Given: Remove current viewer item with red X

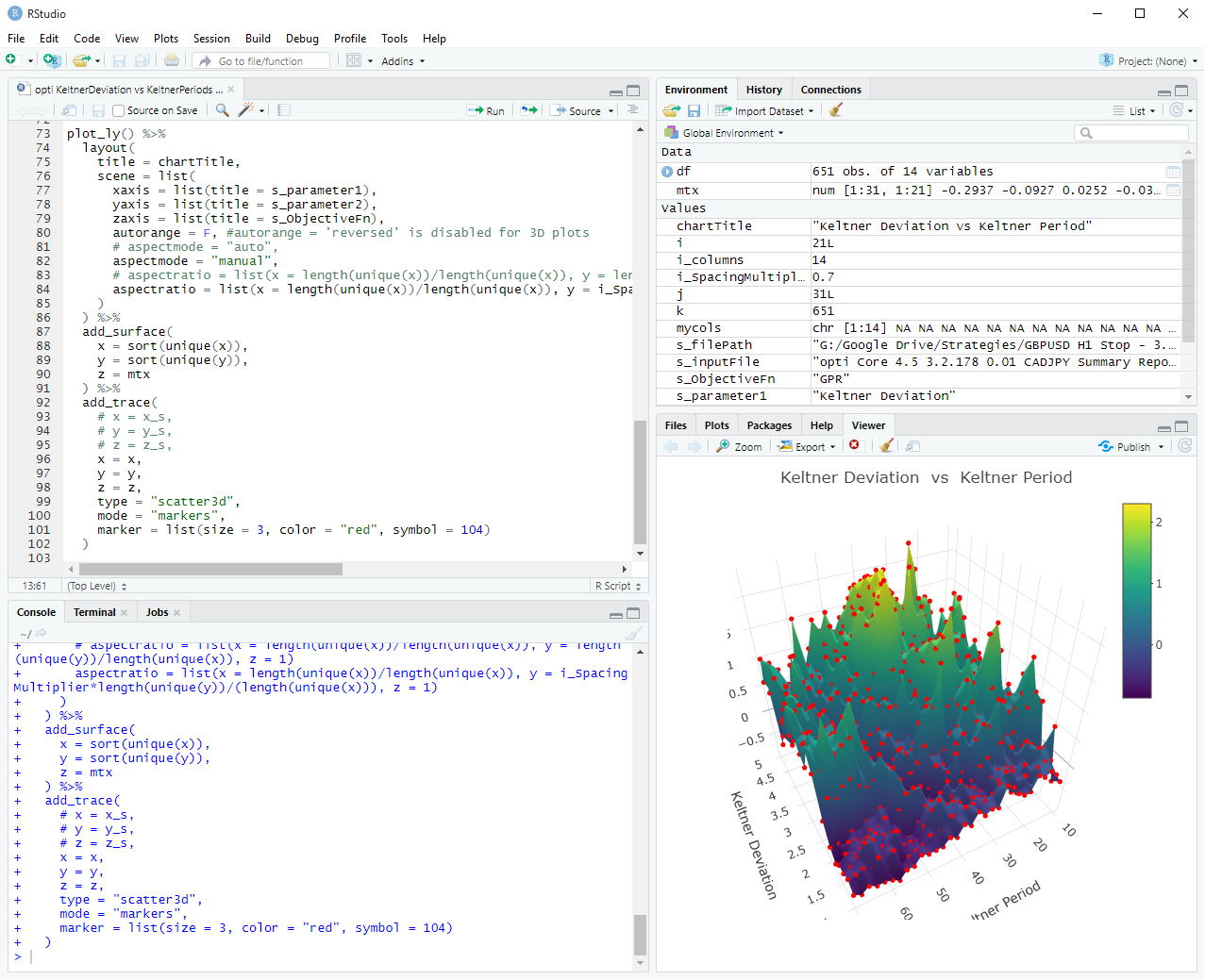Looking at the screenshot, I should pos(855,446).
